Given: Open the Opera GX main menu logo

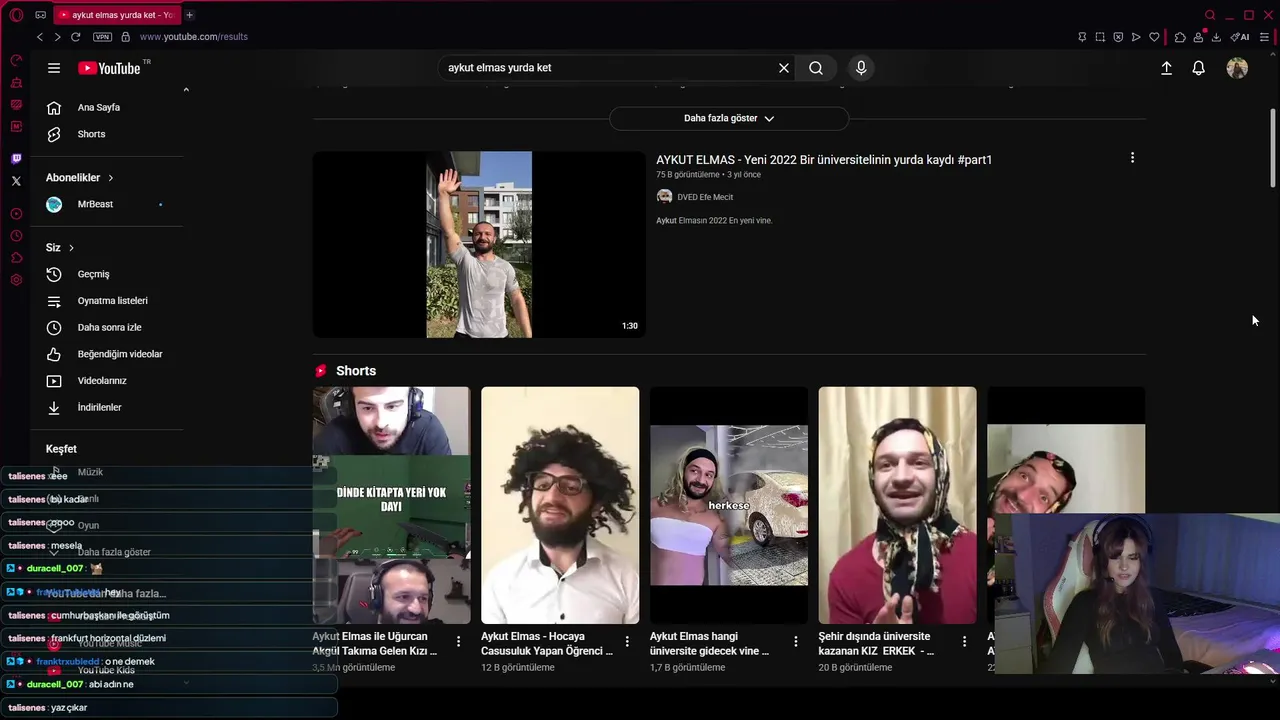Looking at the screenshot, I should coord(16,15).
